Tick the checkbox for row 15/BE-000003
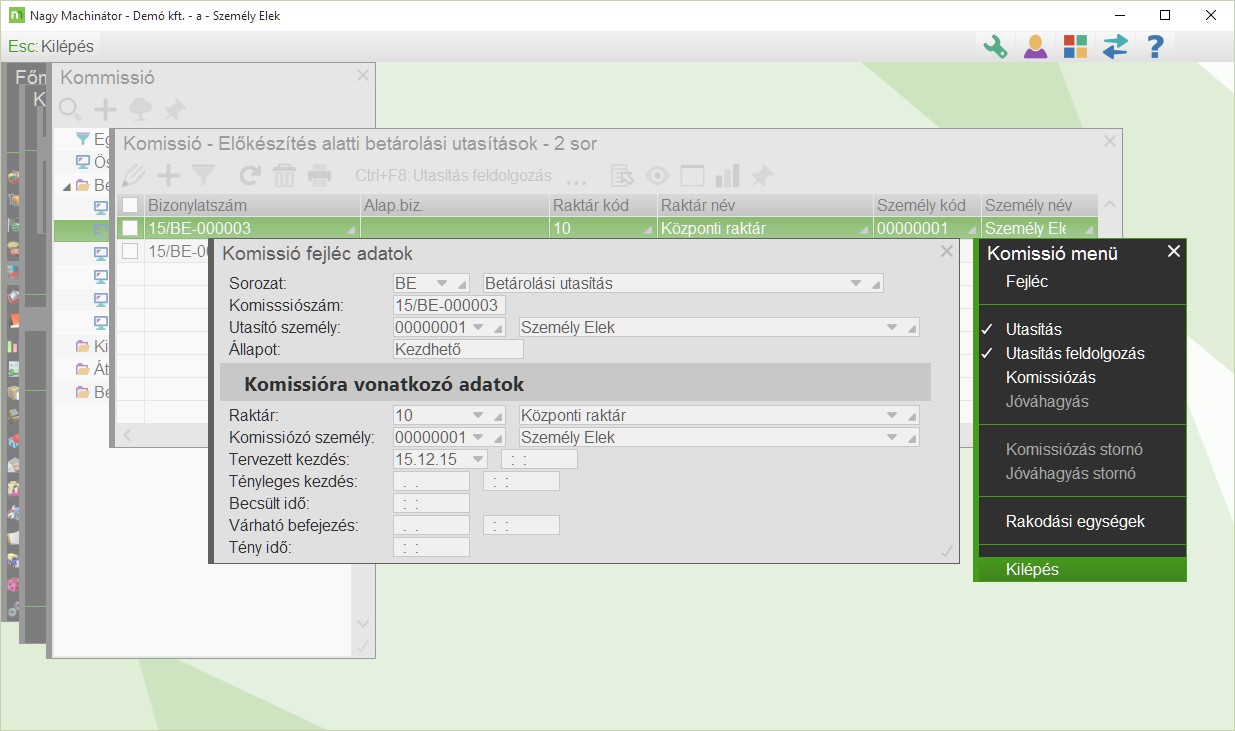Image resolution: width=1235 pixels, height=731 pixels. click(x=130, y=228)
